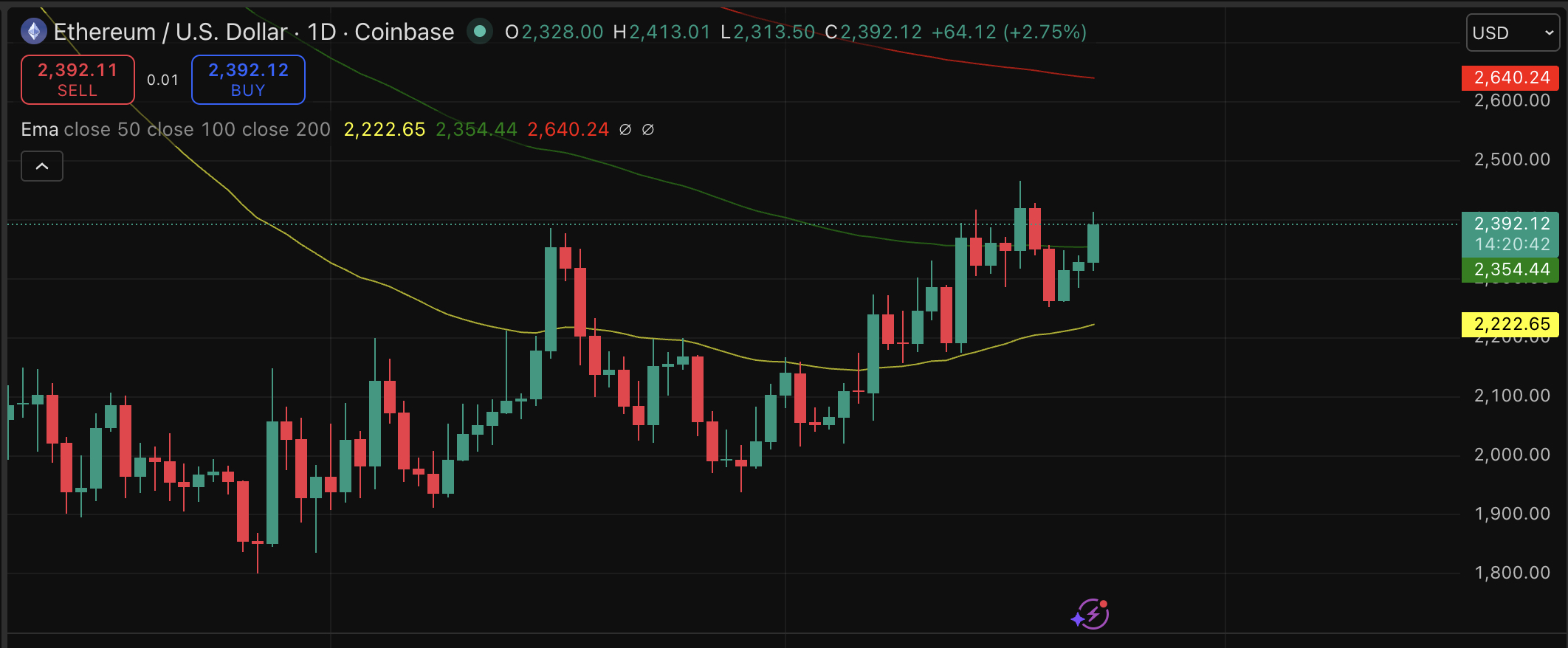Image resolution: width=1568 pixels, height=648 pixels.
Task: Click the SELL 2,392.11 button
Action: (78, 80)
